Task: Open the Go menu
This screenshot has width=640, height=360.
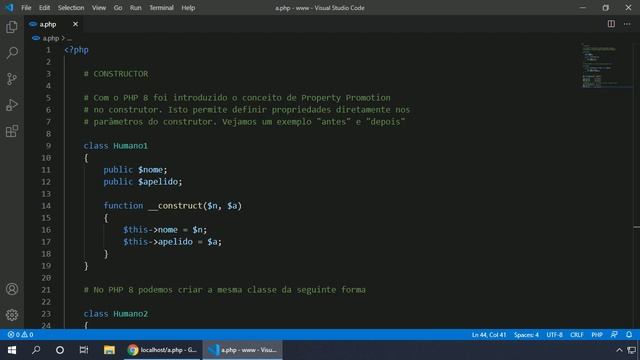Action: [x=118, y=8]
